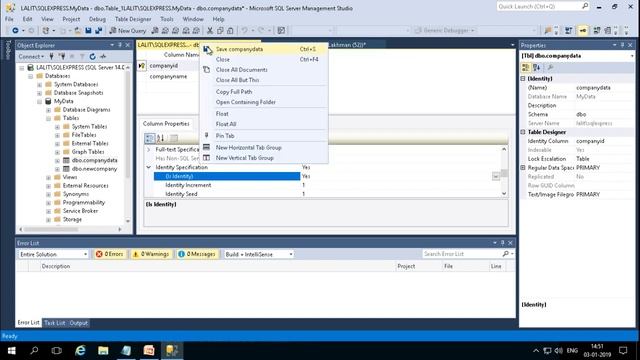The height and width of the screenshot is (360, 640).
Task: Choose Close All Documents in the context menu
Action: [264, 70]
